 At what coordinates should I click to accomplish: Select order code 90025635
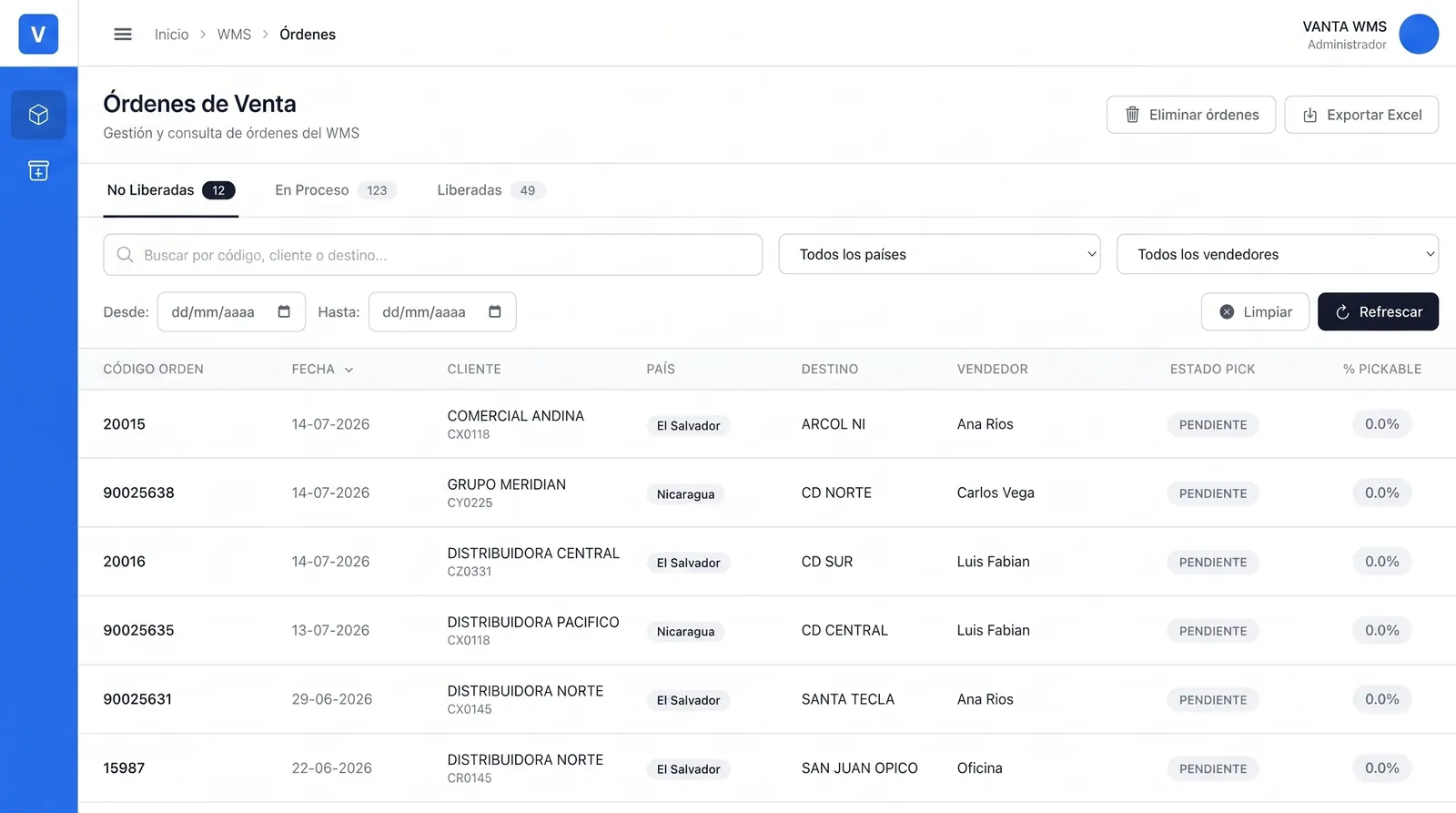138,630
